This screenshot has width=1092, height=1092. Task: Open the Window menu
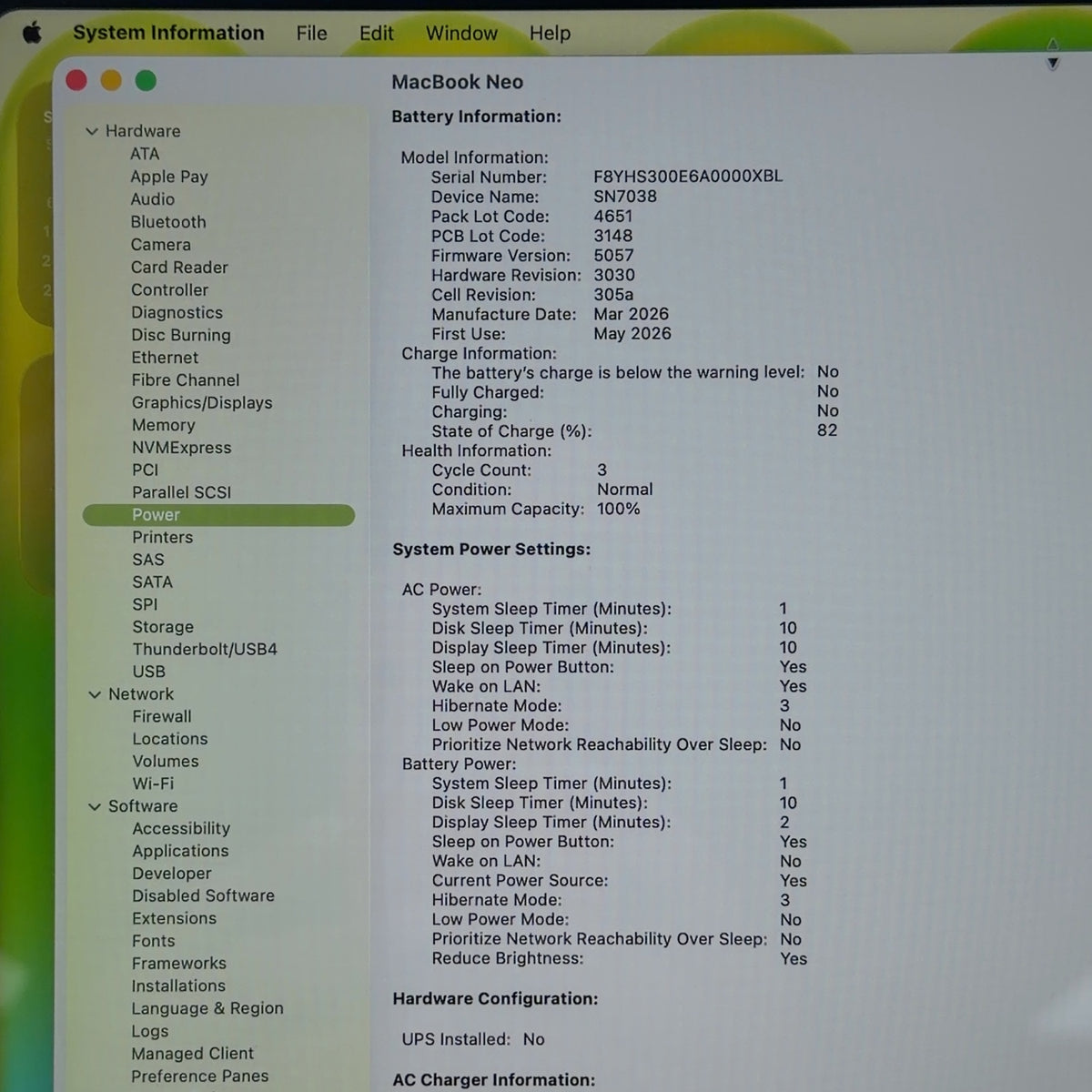point(461,33)
